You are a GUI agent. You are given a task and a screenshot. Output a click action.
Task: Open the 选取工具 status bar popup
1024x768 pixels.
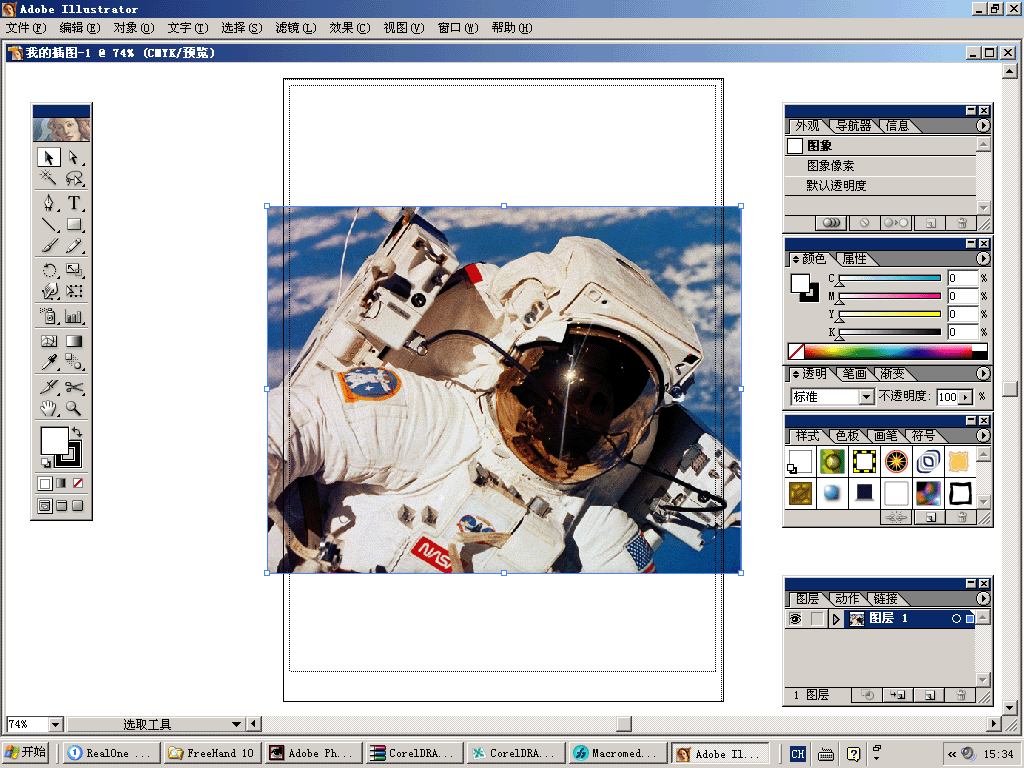236,724
